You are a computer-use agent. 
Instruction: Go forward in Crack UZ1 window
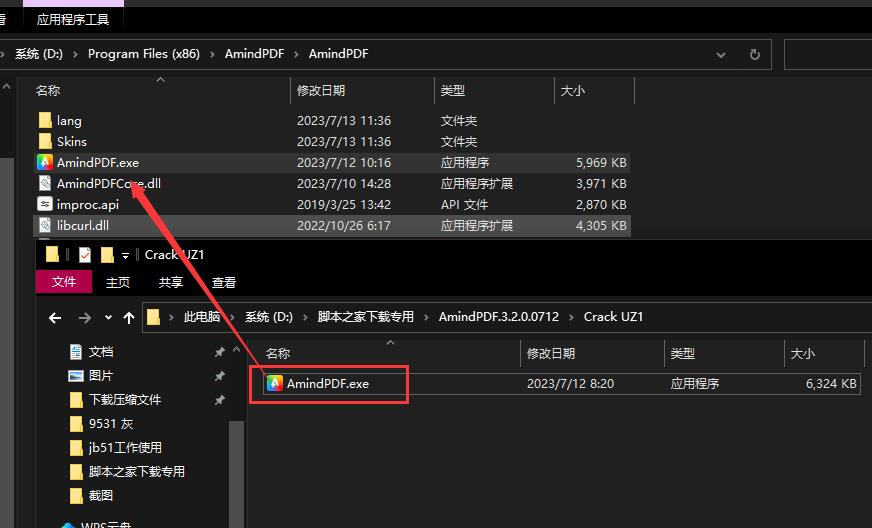click(85, 318)
